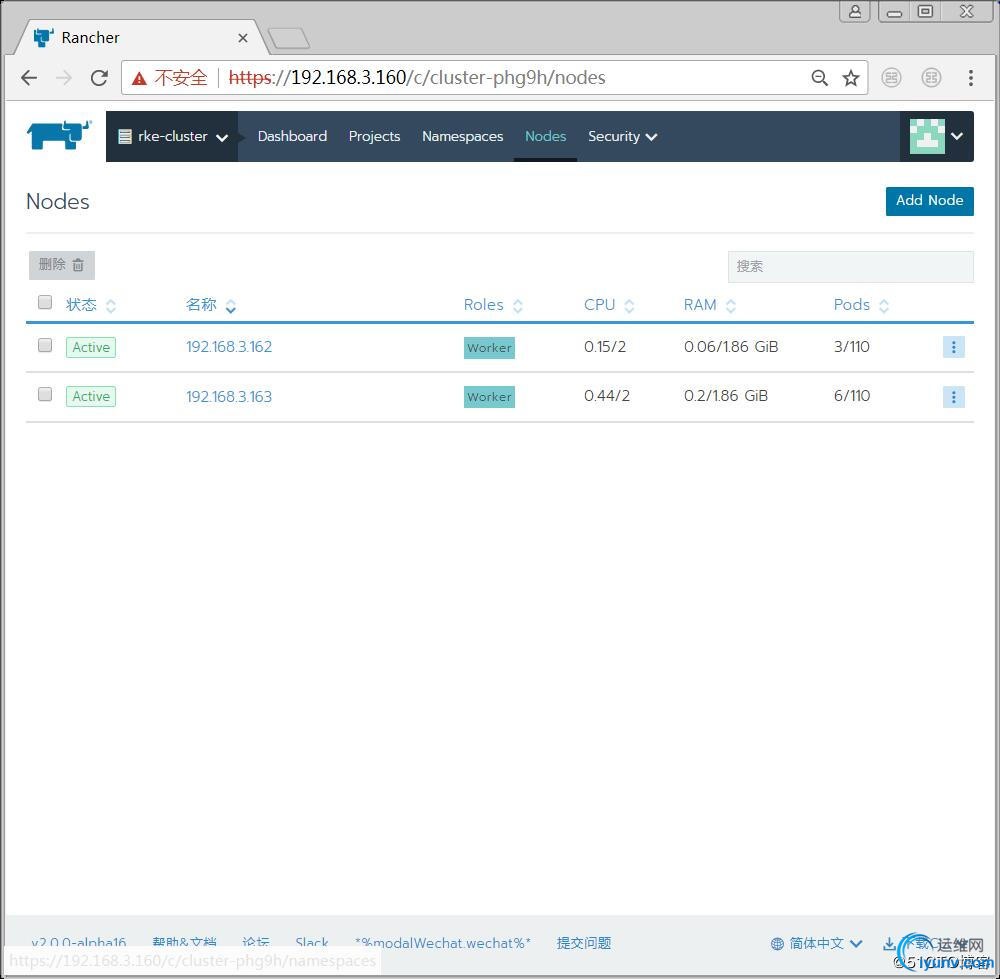Sort table by CPU column
The image size is (1000, 979).
pyautogui.click(x=609, y=305)
